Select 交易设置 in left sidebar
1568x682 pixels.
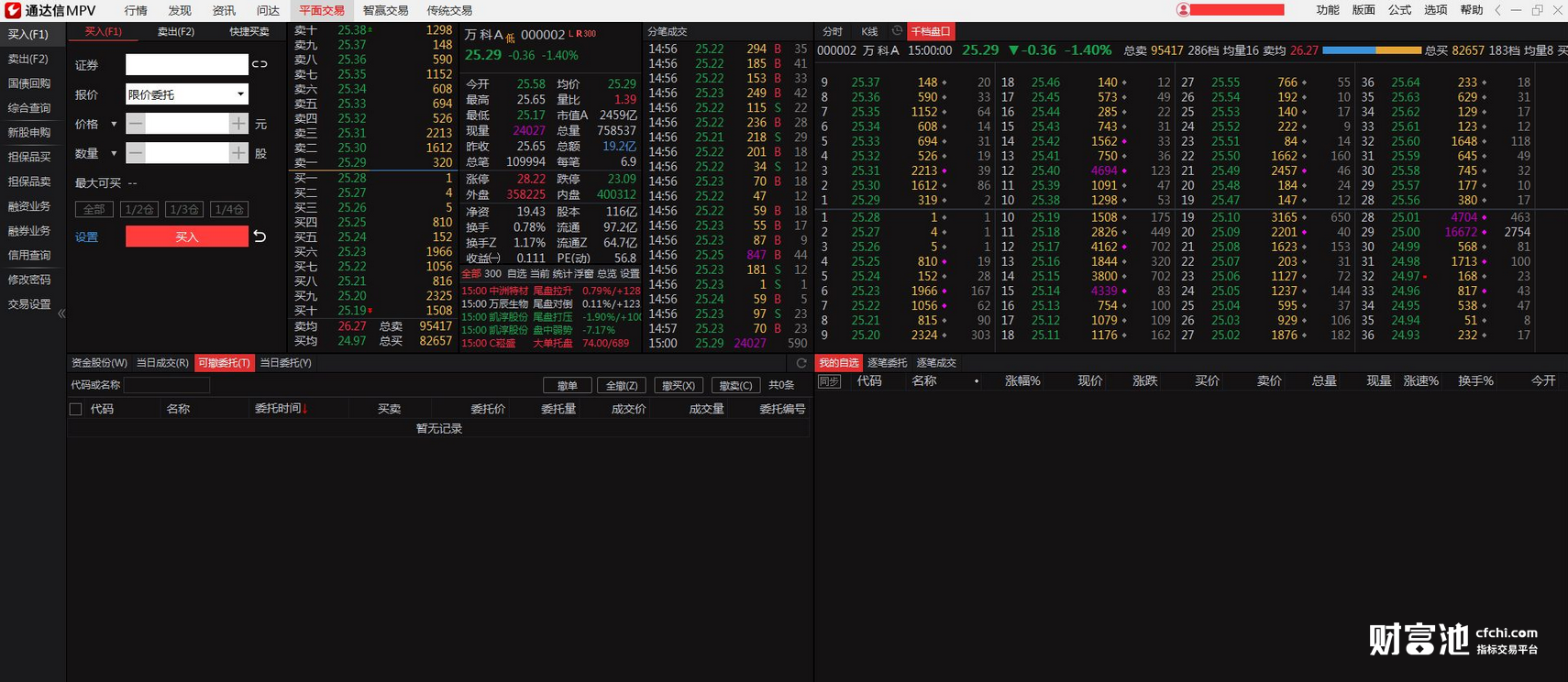pyautogui.click(x=29, y=304)
